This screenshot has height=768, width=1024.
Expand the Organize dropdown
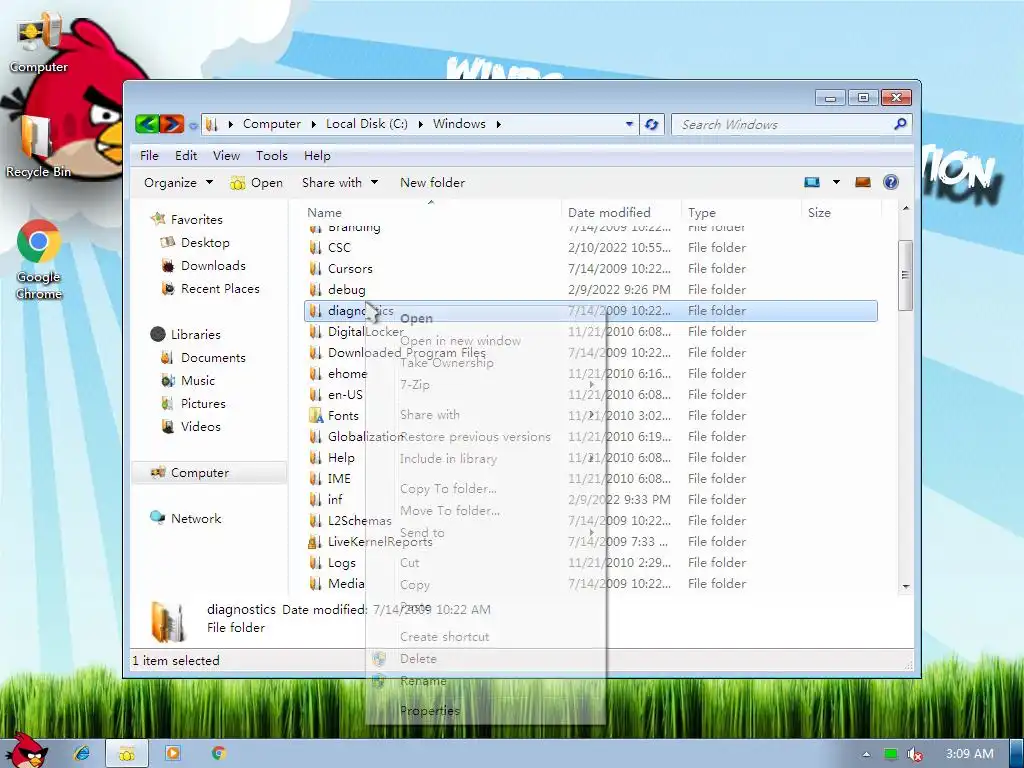coord(178,182)
